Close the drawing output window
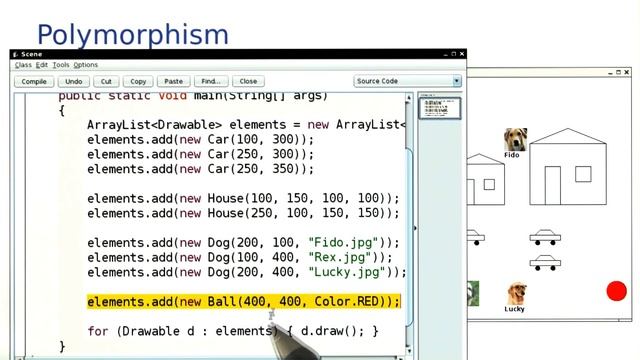 click(627, 72)
